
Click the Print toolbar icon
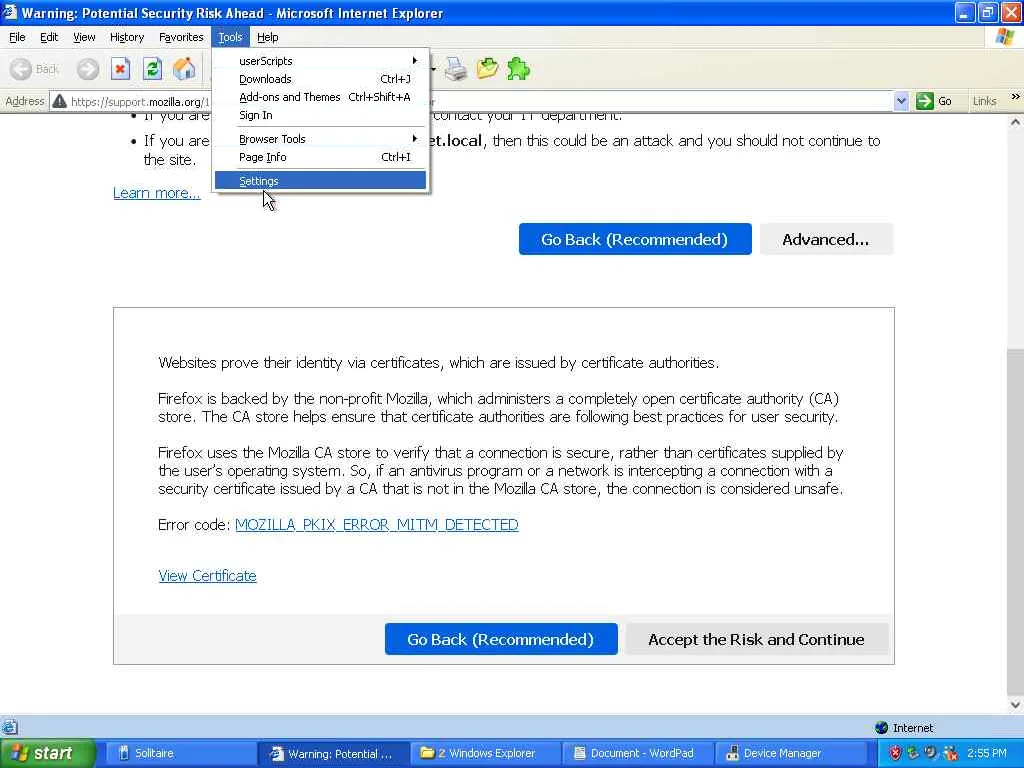(456, 69)
